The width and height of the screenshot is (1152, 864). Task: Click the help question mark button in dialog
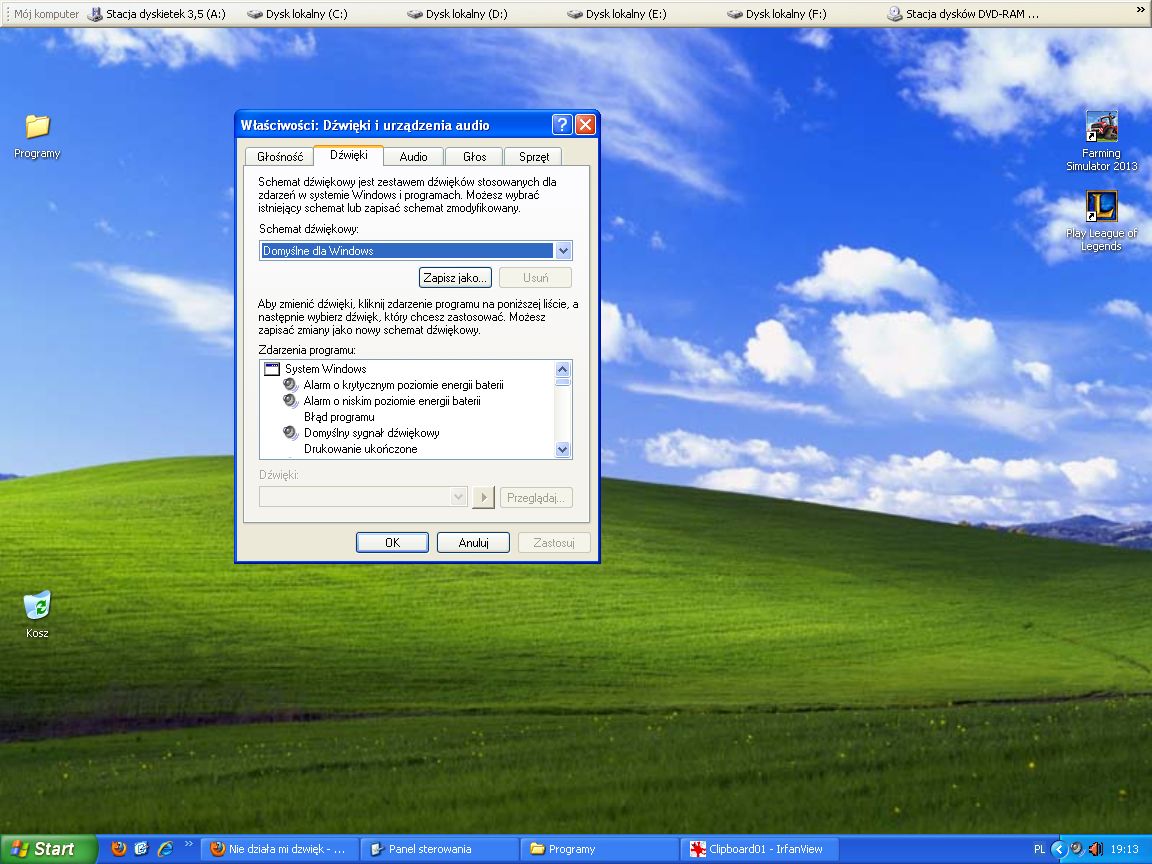pos(562,125)
